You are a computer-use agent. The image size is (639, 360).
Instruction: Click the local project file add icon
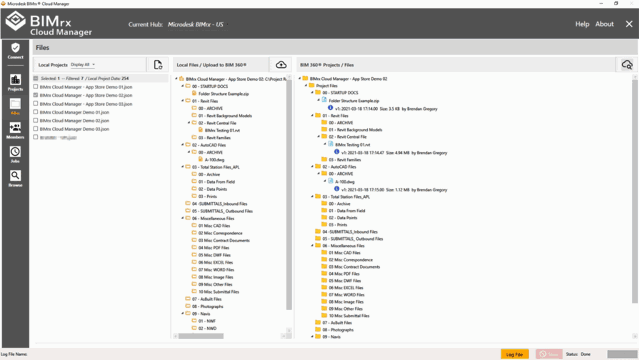[x=158, y=64]
